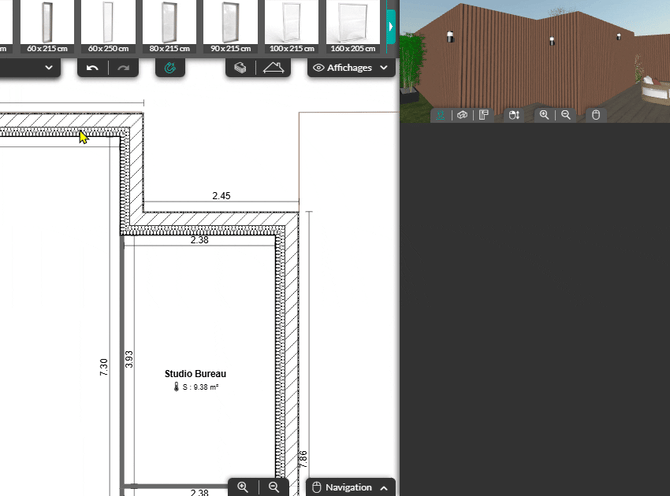Viewport: 670px width, 496px height.
Task: Click mouse vertical movement icon in 3D view
Action: point(514,115)
